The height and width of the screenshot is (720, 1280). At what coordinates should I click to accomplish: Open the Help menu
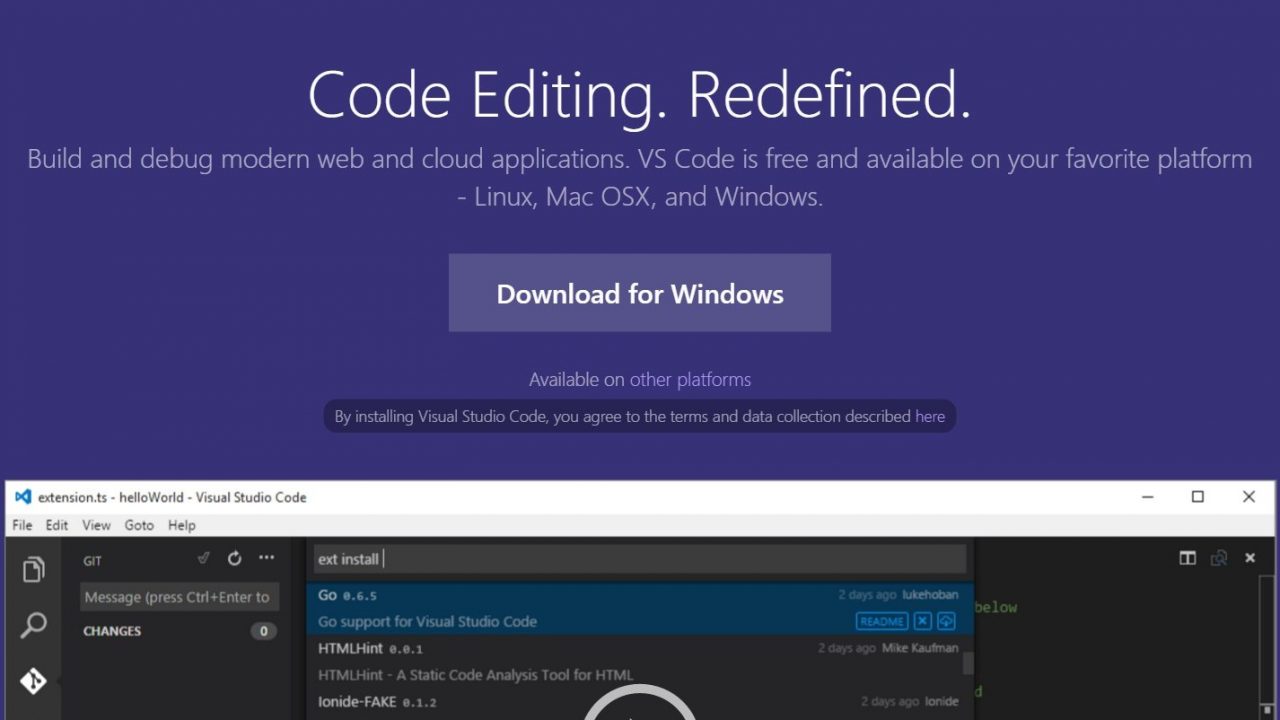click(182, 525)
